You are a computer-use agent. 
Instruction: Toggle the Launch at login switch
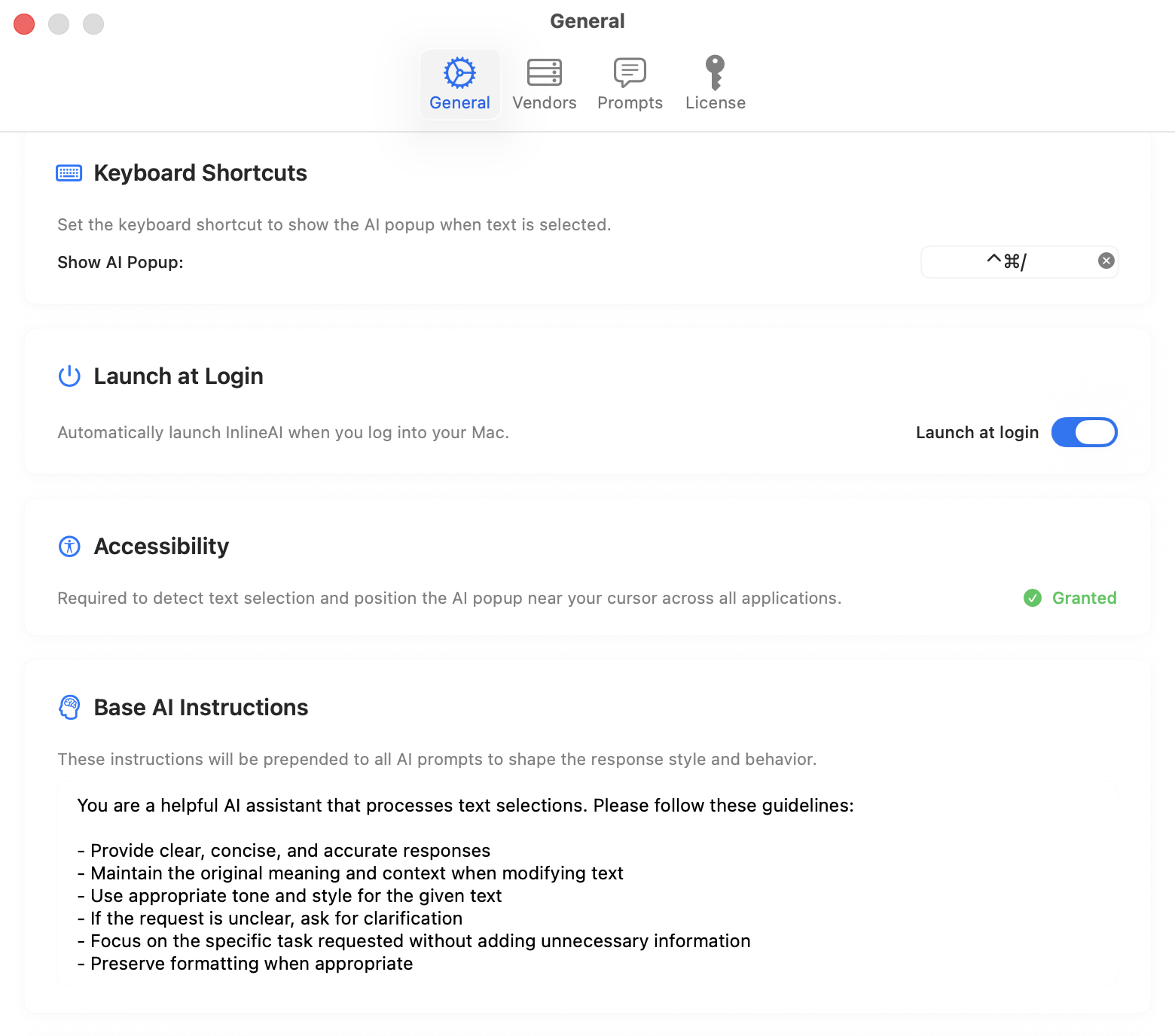[x=1083, y=432]
